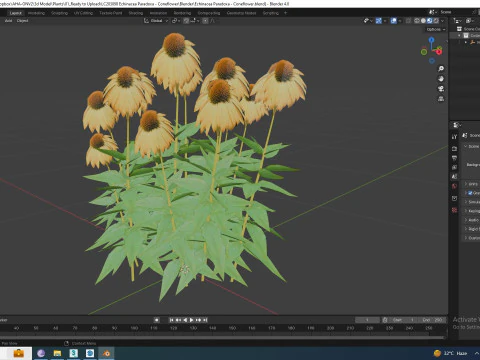
Task: Open the Geometry Nodes workspace tab
Action: pyautogui.click(x=241, y=13)
